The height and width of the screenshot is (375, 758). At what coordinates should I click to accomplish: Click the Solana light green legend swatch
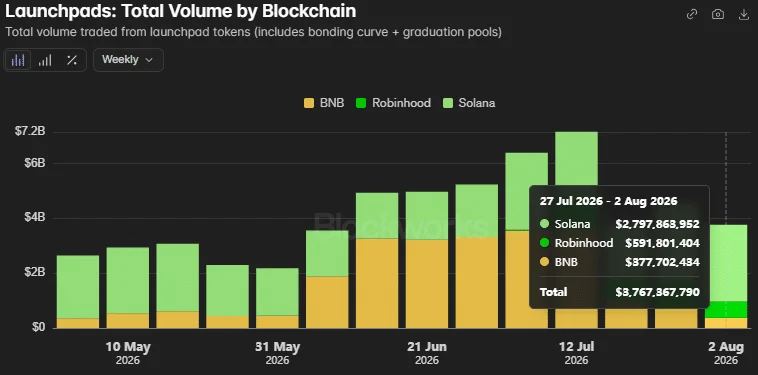tap(448, 103)
